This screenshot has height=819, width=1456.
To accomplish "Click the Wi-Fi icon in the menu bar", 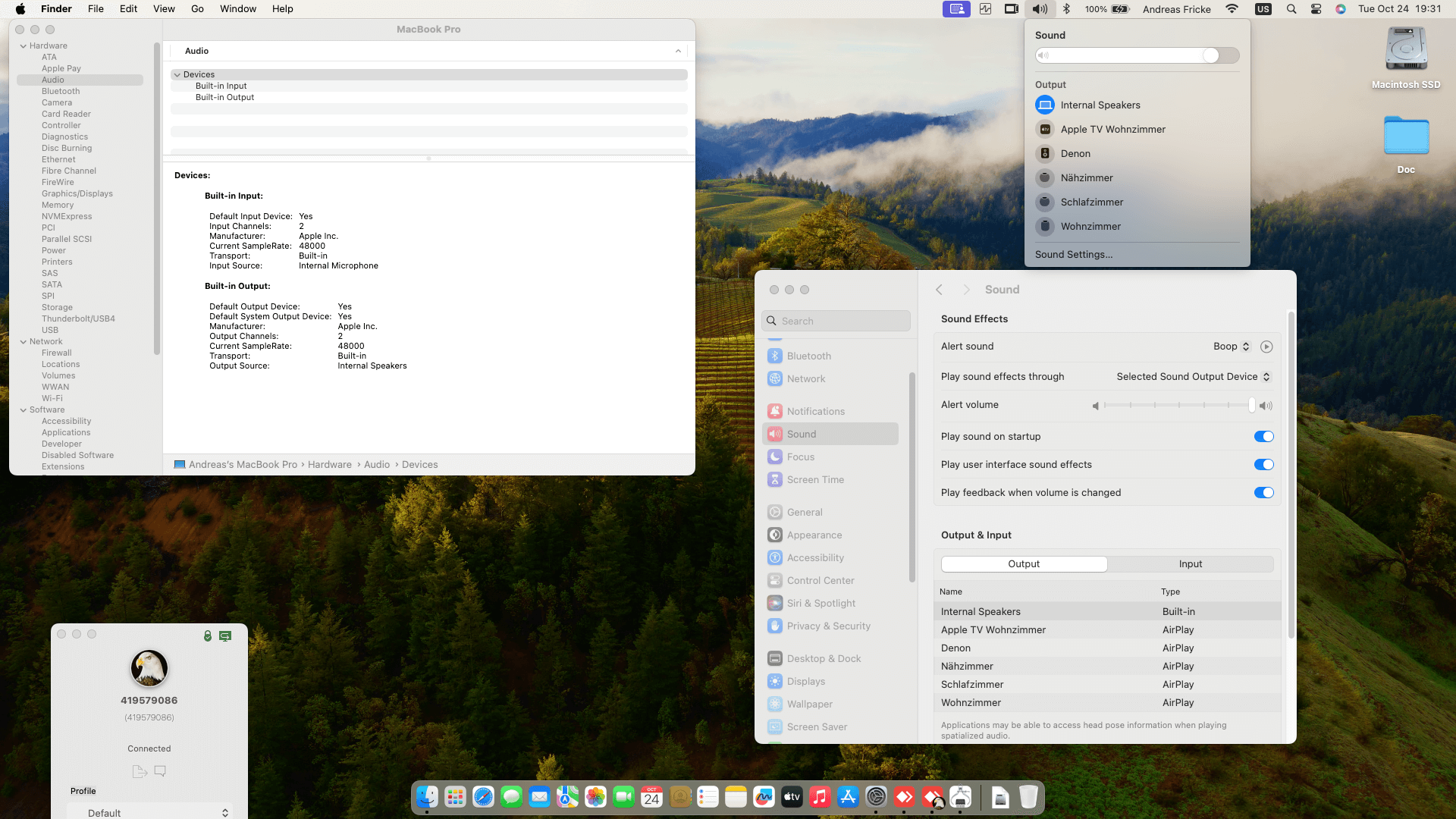I will click(x=1232, y=9).
